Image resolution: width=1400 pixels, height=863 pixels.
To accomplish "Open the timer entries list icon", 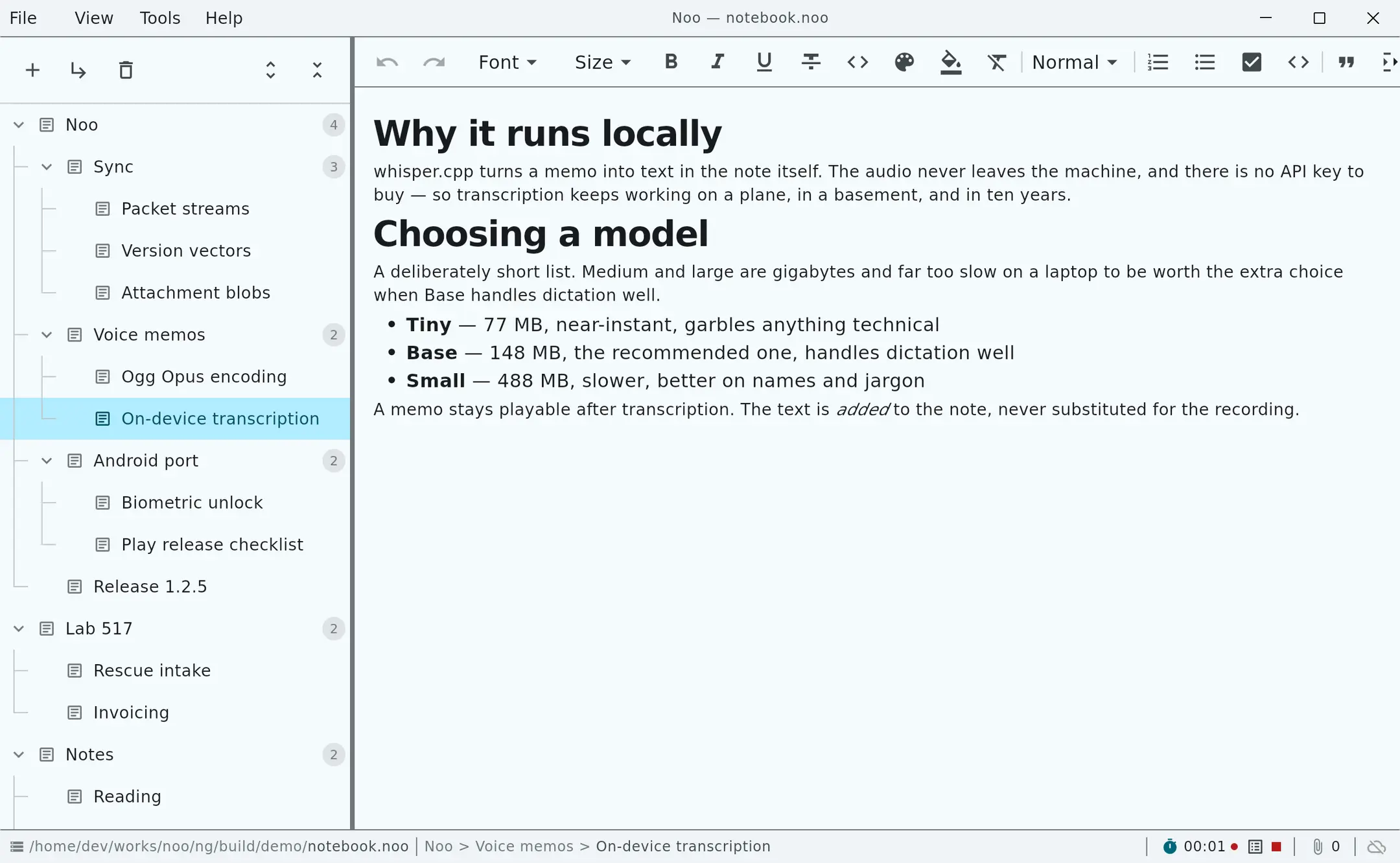I will (1255, 847).
